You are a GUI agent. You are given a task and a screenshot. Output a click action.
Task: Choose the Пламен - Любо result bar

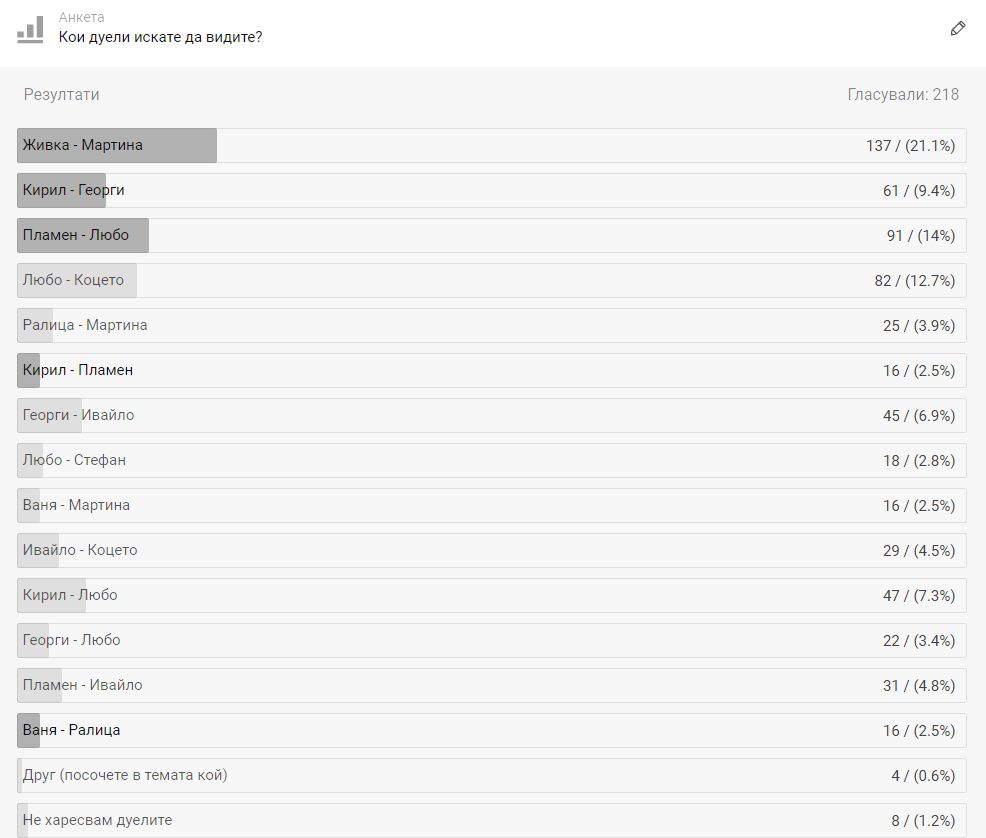pyautogui.click(x=492, y=235)
